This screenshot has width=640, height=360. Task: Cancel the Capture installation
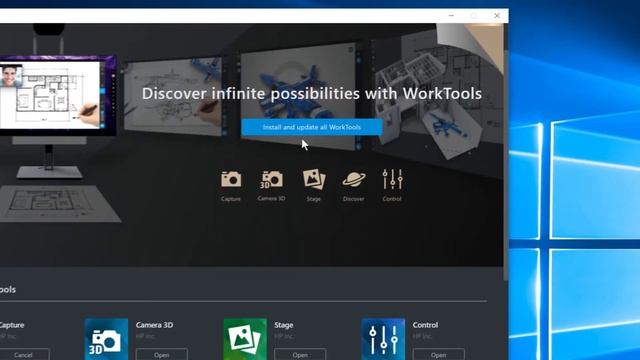pyautogui.click(x=23, y=354)
